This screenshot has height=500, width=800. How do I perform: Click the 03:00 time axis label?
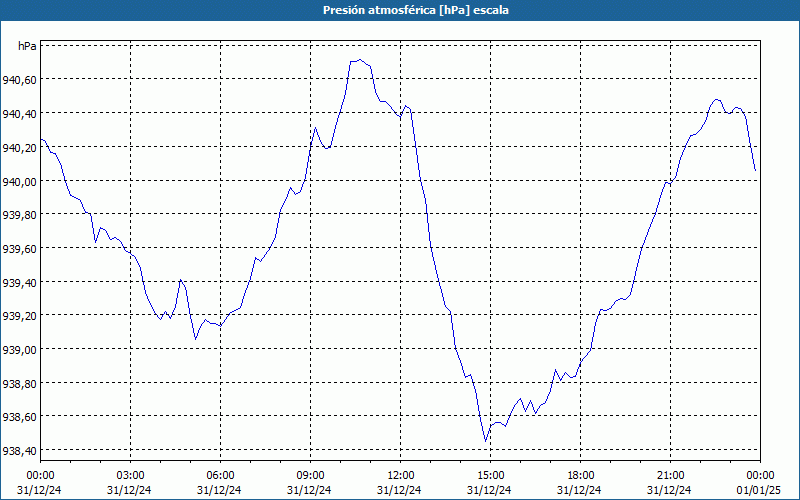click(130, 476)
